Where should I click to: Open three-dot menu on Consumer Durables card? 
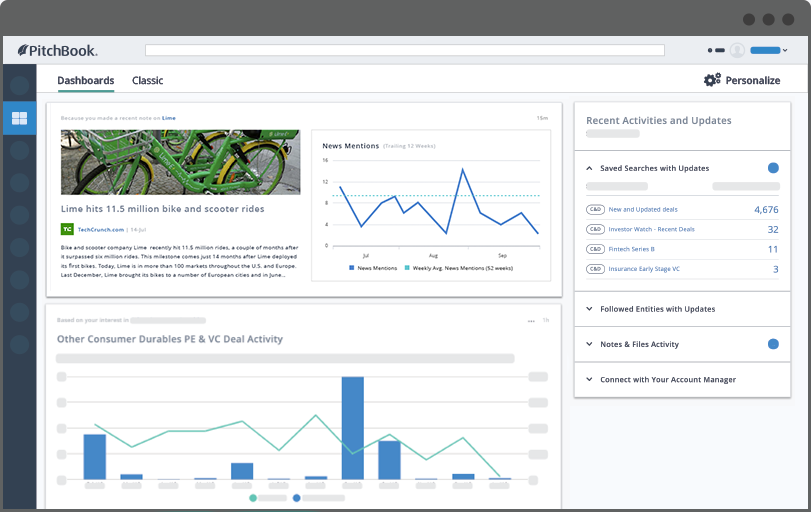tap(531, 321)
